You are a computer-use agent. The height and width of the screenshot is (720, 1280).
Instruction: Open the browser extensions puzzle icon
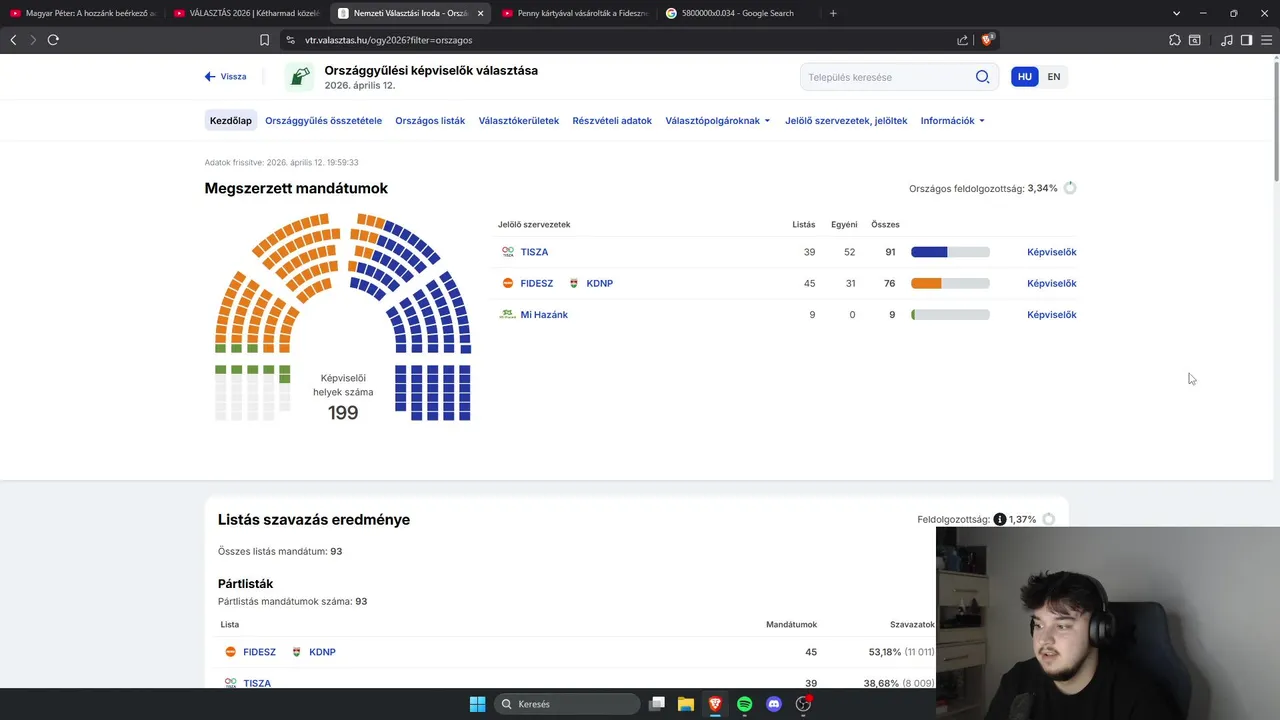(1175, 40)
